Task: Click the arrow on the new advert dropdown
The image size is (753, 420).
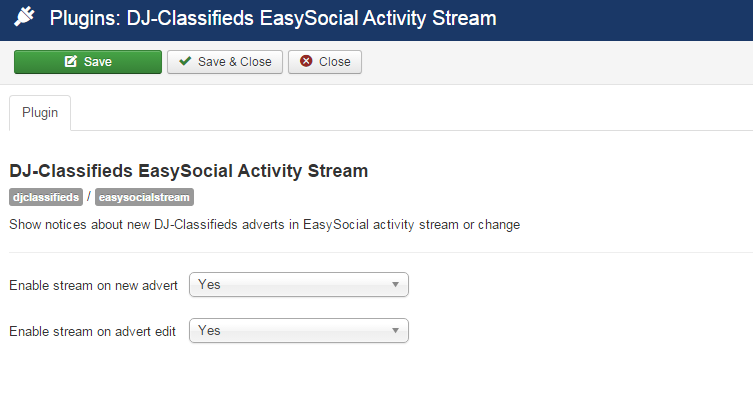Action: pos(396,285)
